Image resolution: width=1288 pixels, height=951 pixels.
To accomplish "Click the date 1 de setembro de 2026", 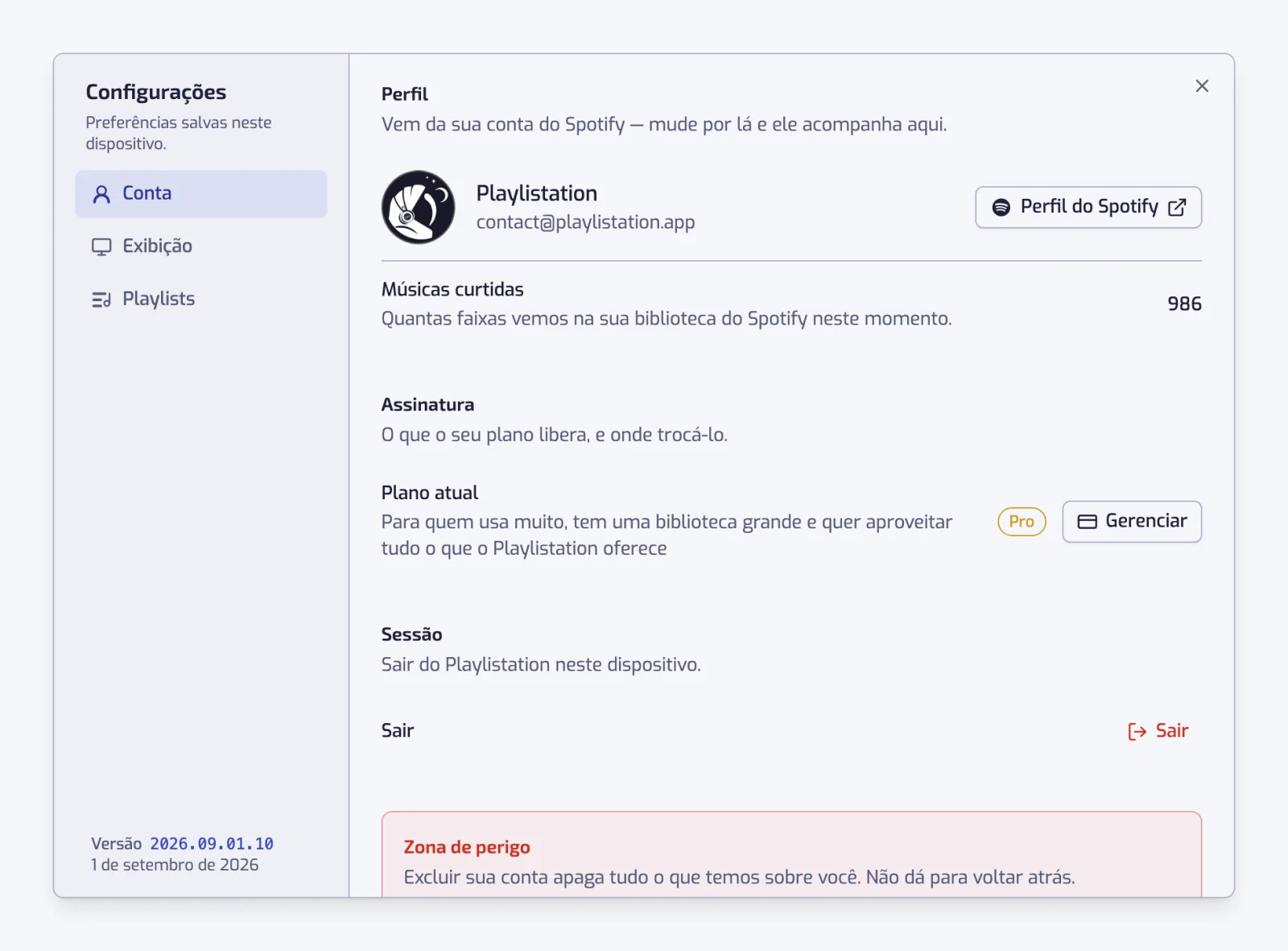I will (175, 865).
